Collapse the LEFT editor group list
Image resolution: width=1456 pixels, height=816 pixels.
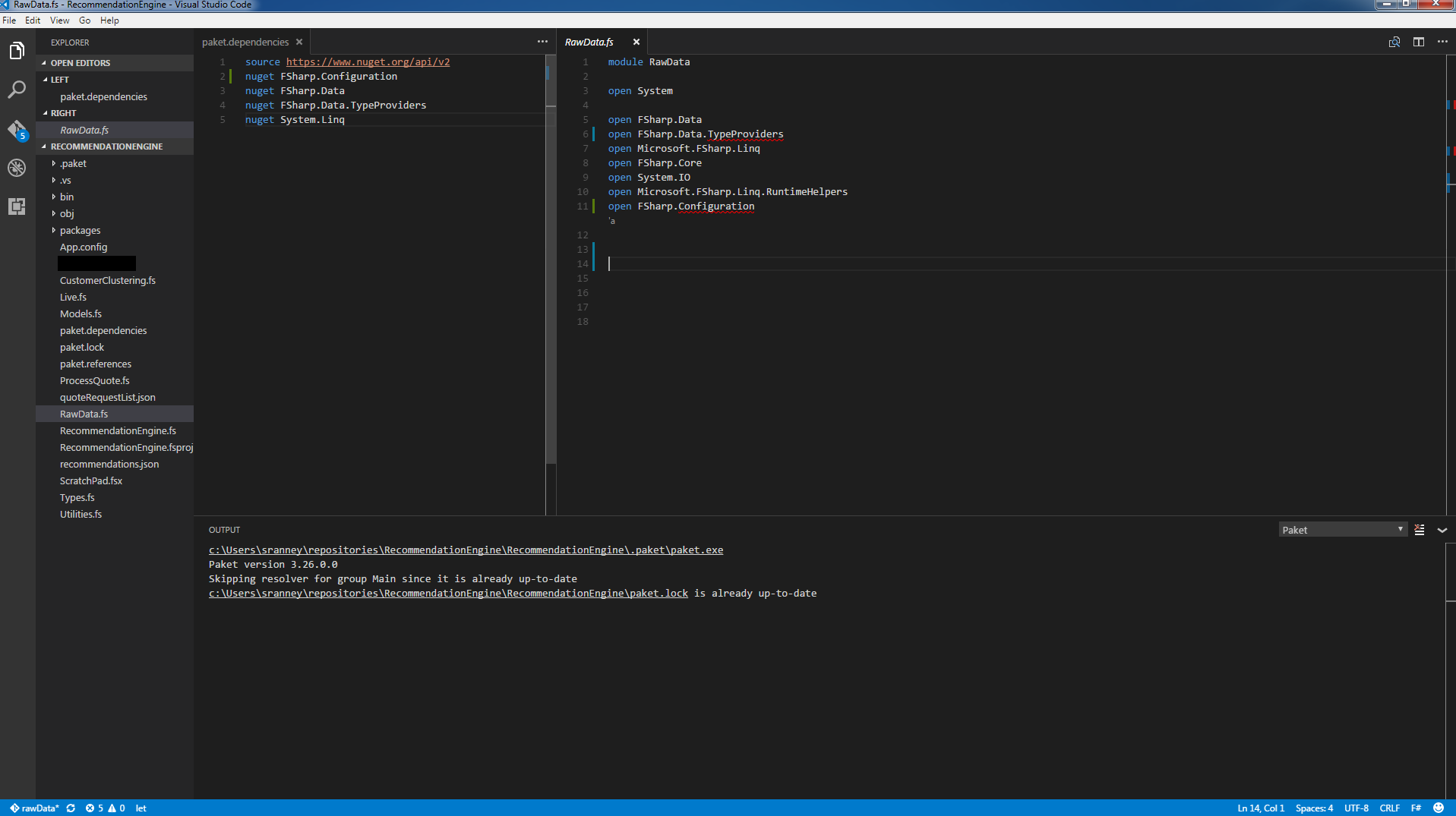(115, 80)
